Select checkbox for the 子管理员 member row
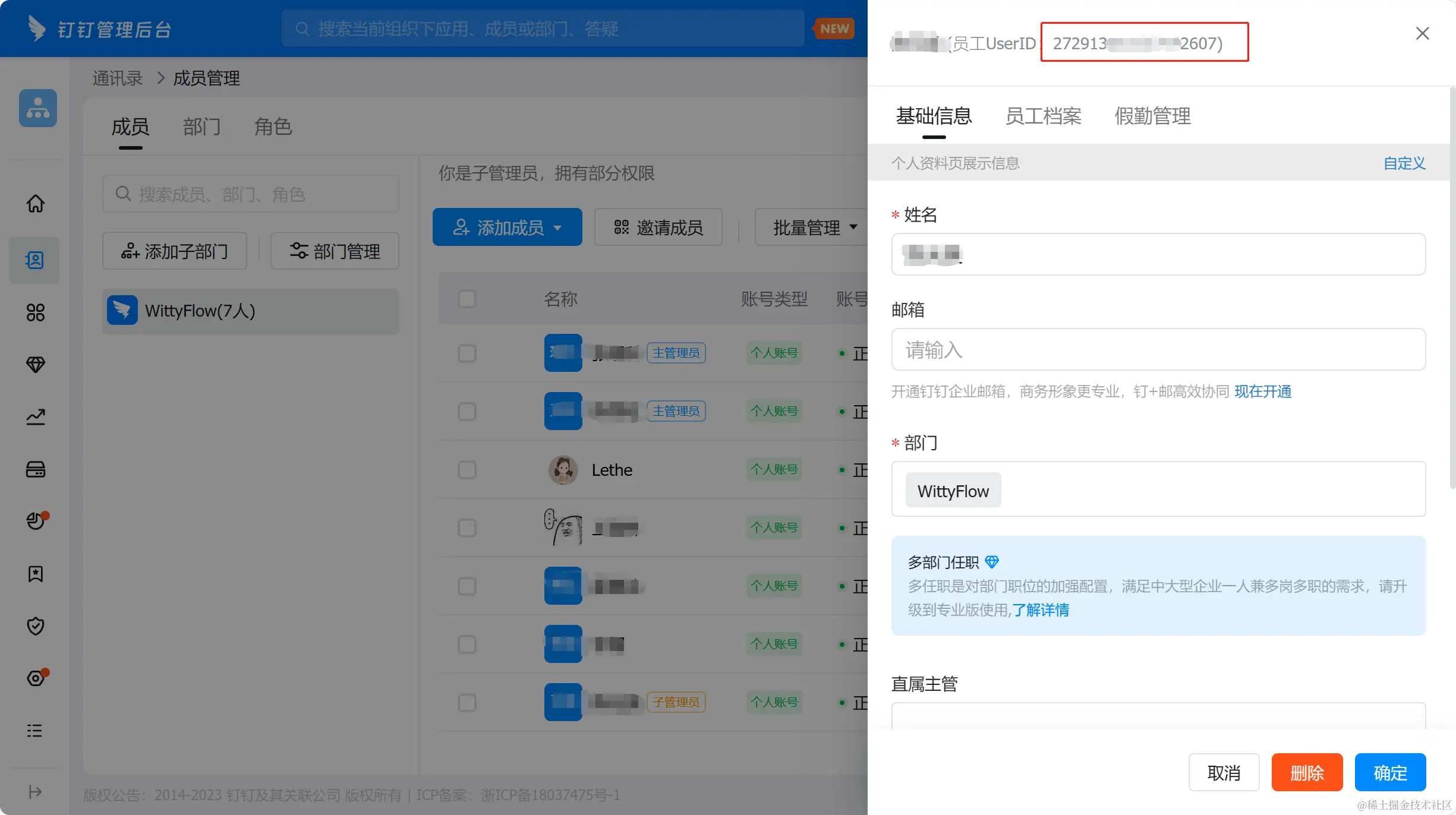The image size is (1456, 815). pyautogui.click(x=467, y=703)
